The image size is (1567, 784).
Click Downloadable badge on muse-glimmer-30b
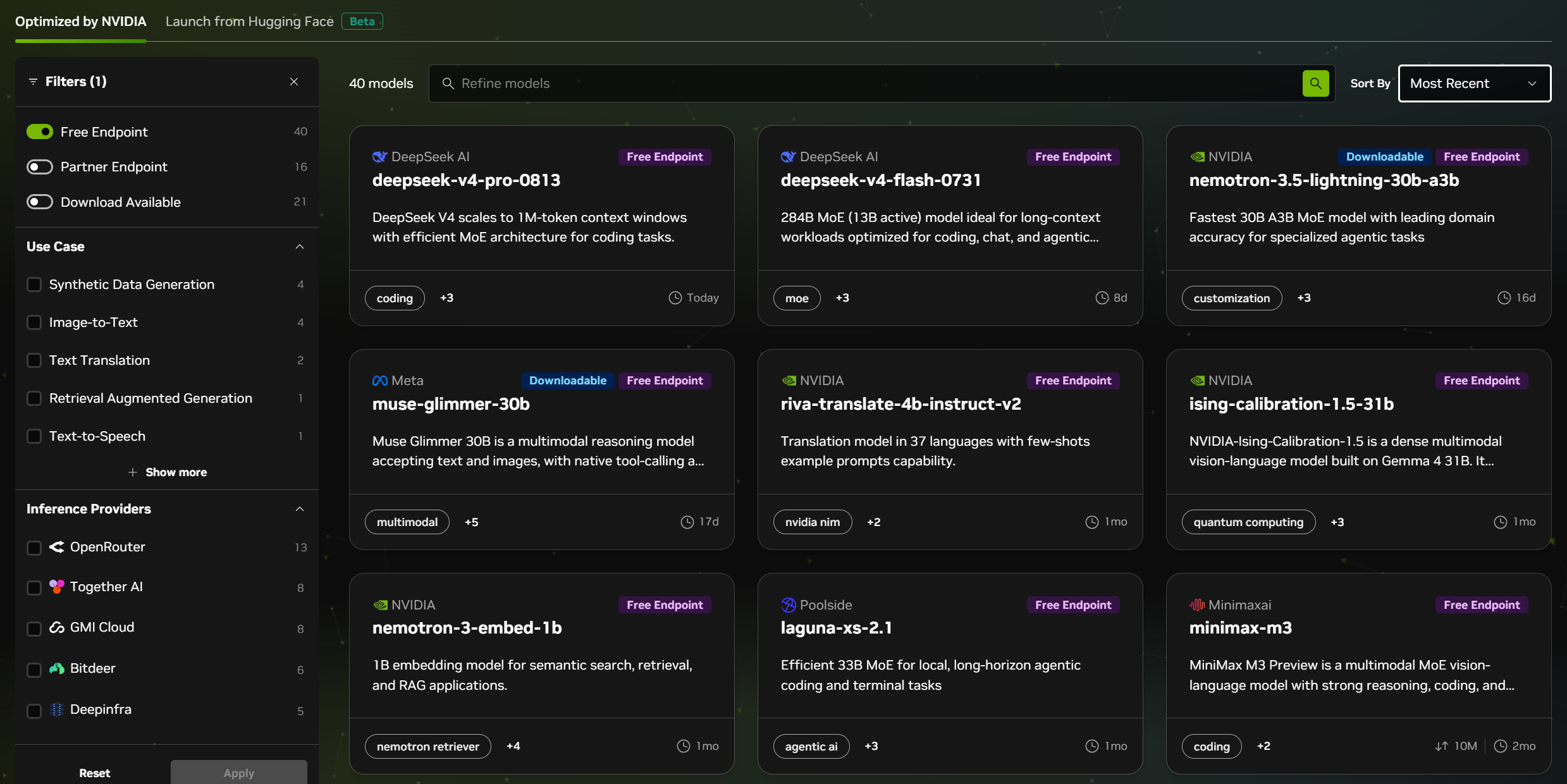coord(567,381)
